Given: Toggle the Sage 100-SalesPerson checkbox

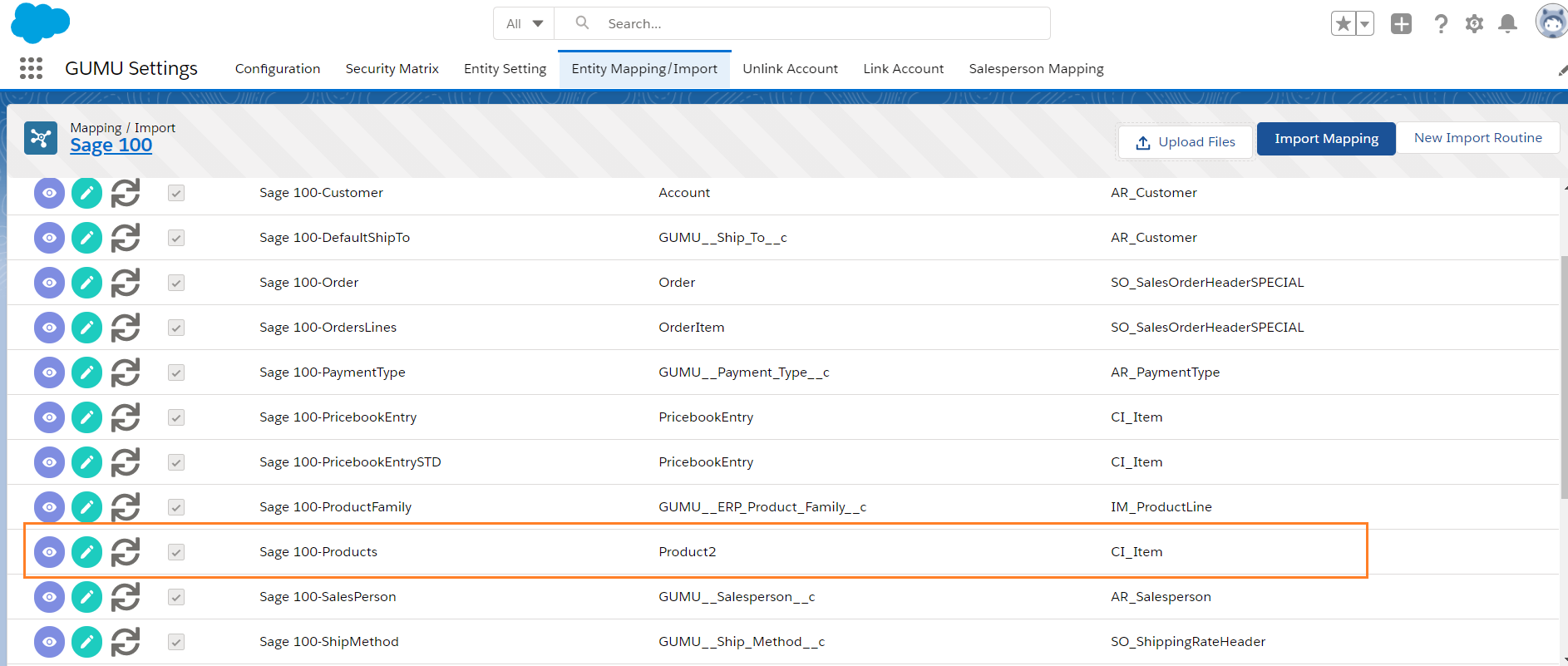Looking at the screenshot, I should (176, 597).
